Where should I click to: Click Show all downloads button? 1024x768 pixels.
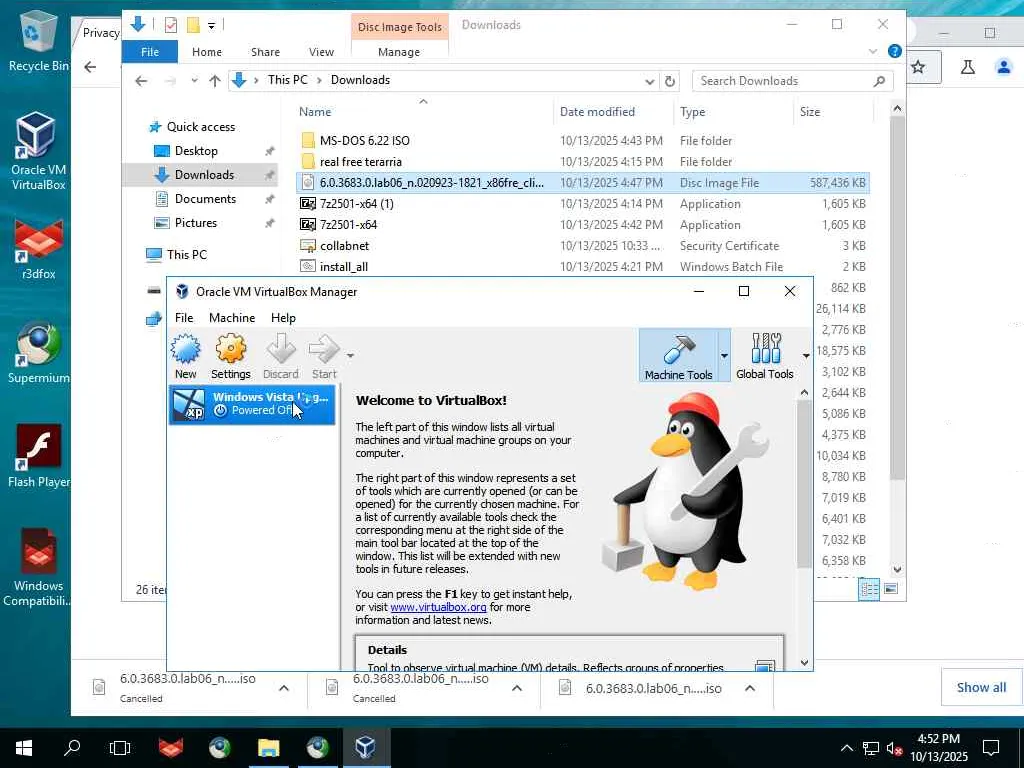[982, 687]
